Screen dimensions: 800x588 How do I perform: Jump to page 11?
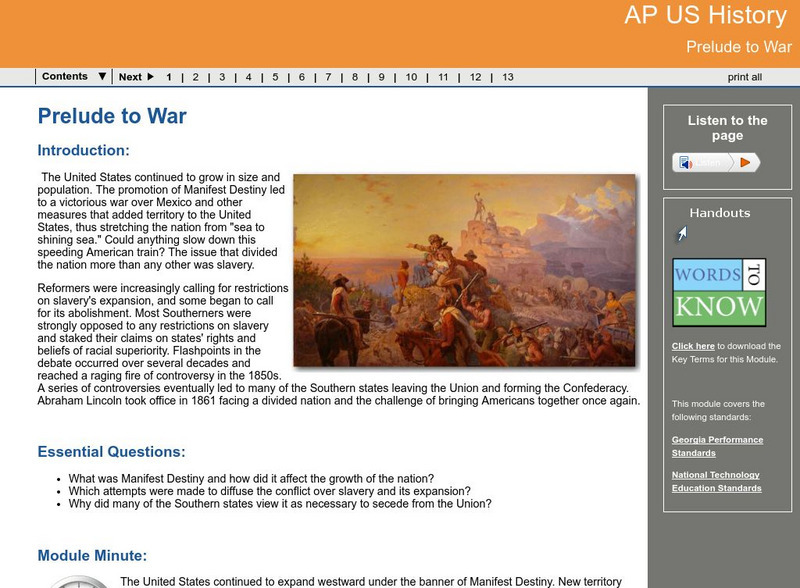click(443, 77)
